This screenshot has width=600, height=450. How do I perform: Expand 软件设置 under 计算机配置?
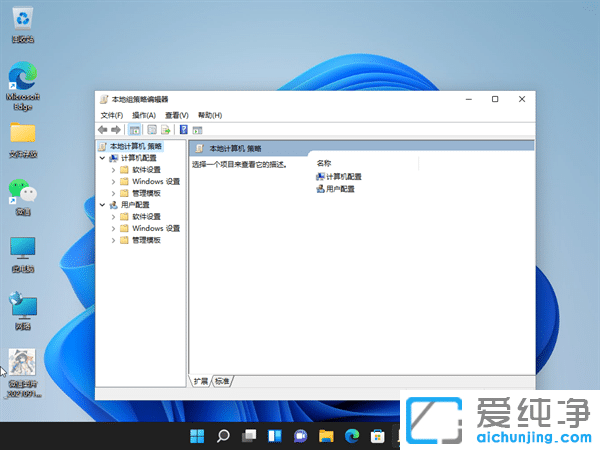coord(113,170)
